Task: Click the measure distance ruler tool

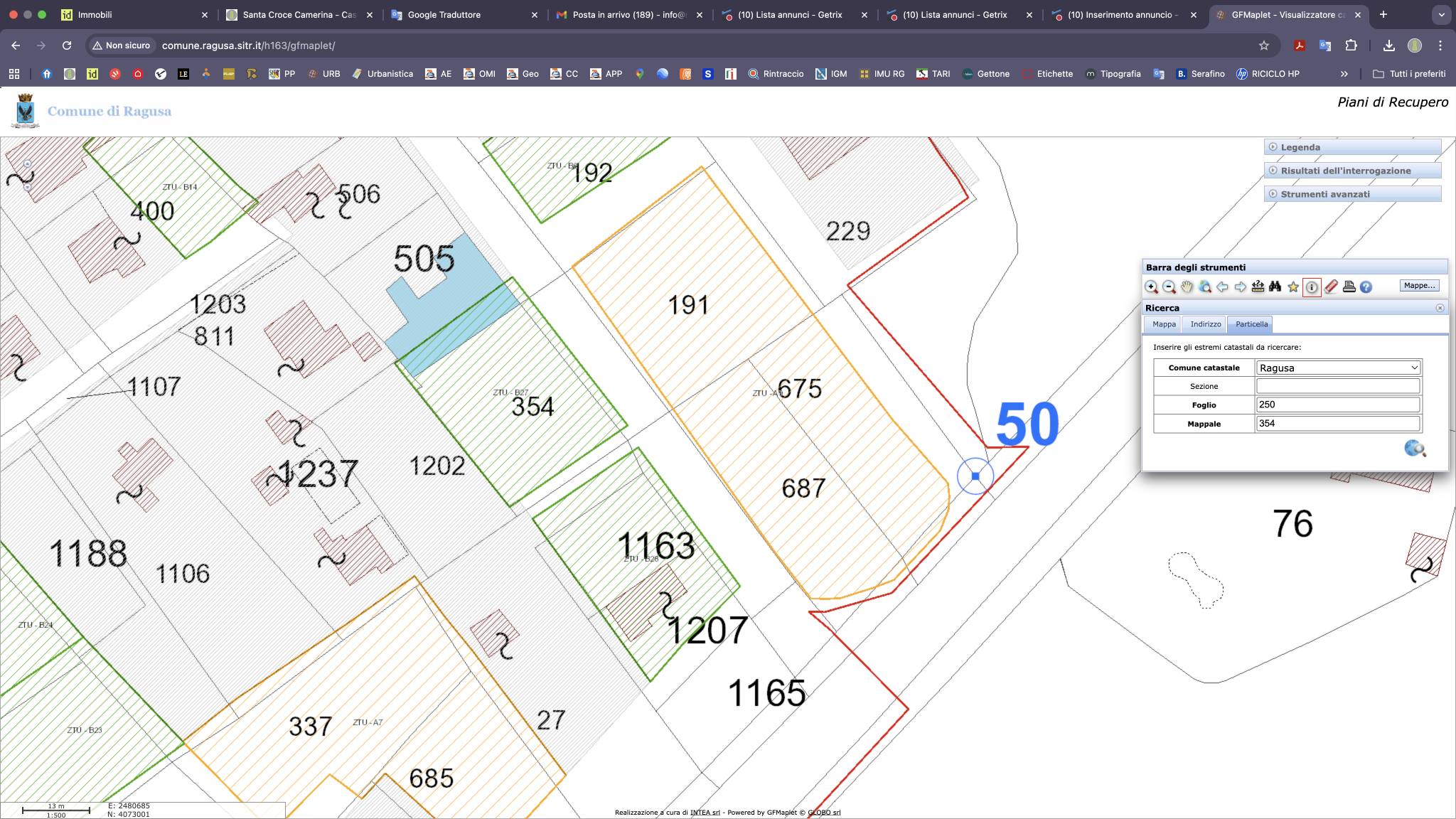Action: click(1258, 287)
